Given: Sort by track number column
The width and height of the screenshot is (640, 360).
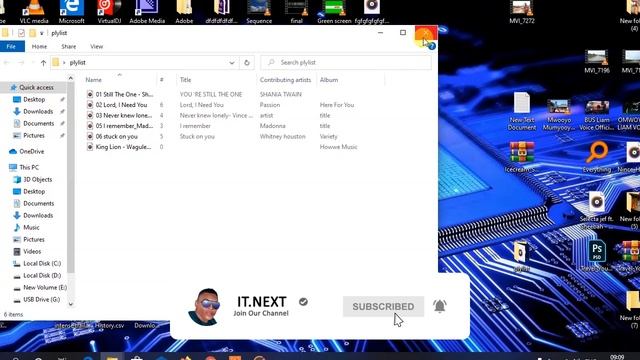Looking at the screenshot, I should (x=162, y=80).
